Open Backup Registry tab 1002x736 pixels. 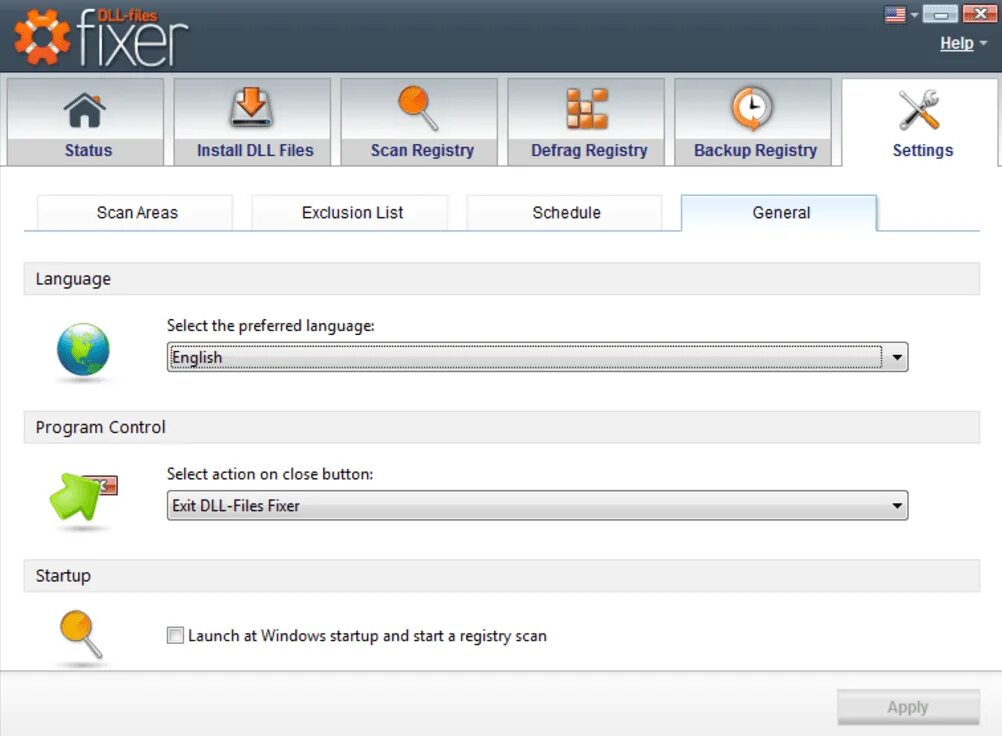point(753,121)
